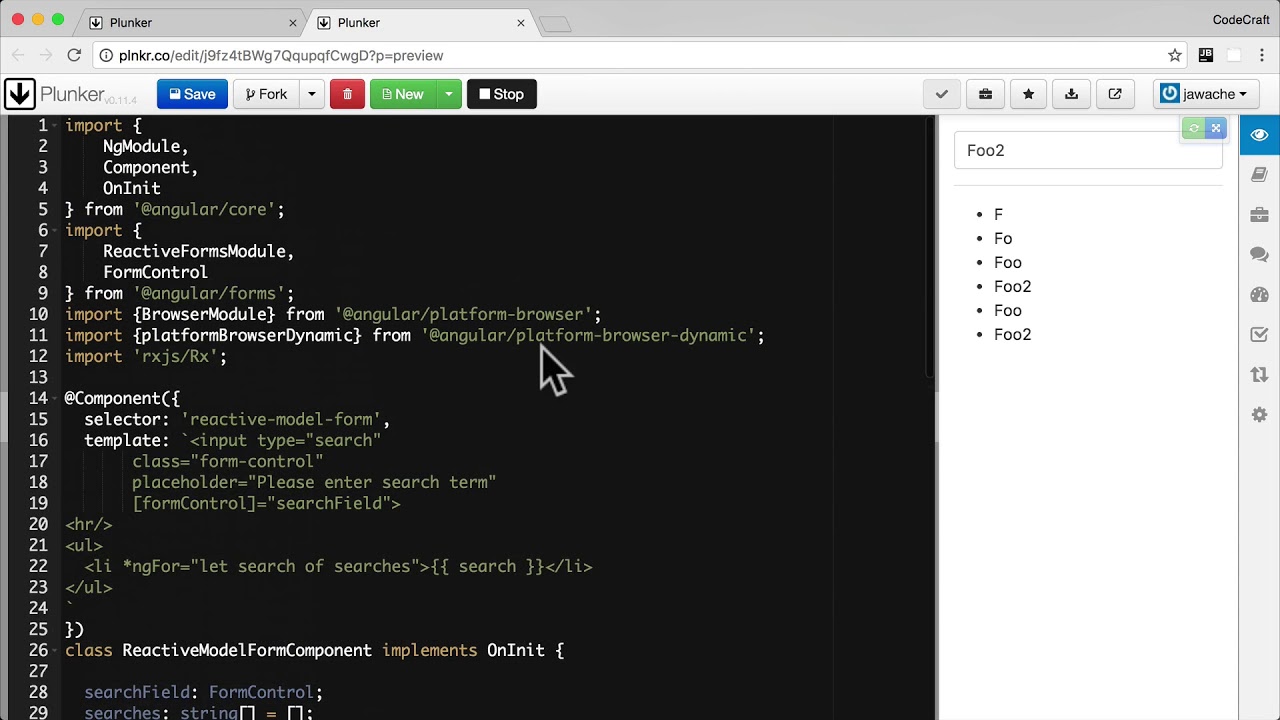The height and width of the screenshot is (720, 1280).
Task: Close the active Plunker tab
Action: click(521, 23)
